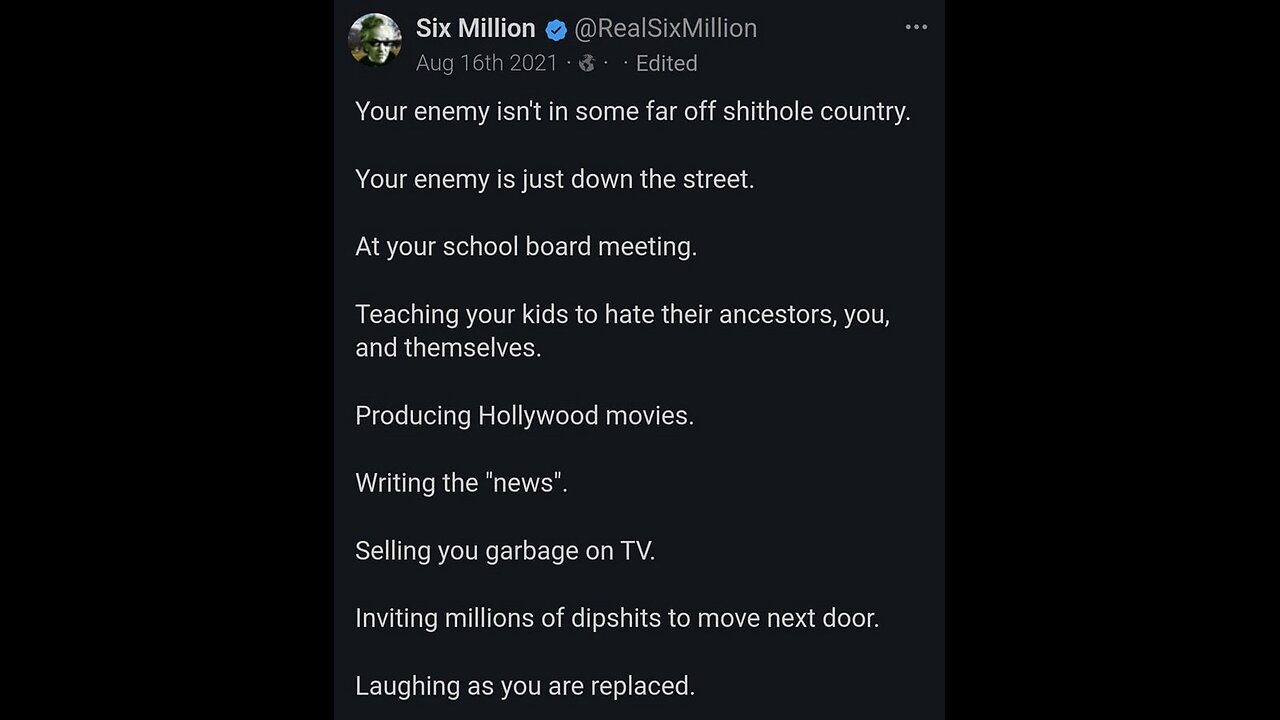Select the "At your school board meeting" line

coord(526,246)
